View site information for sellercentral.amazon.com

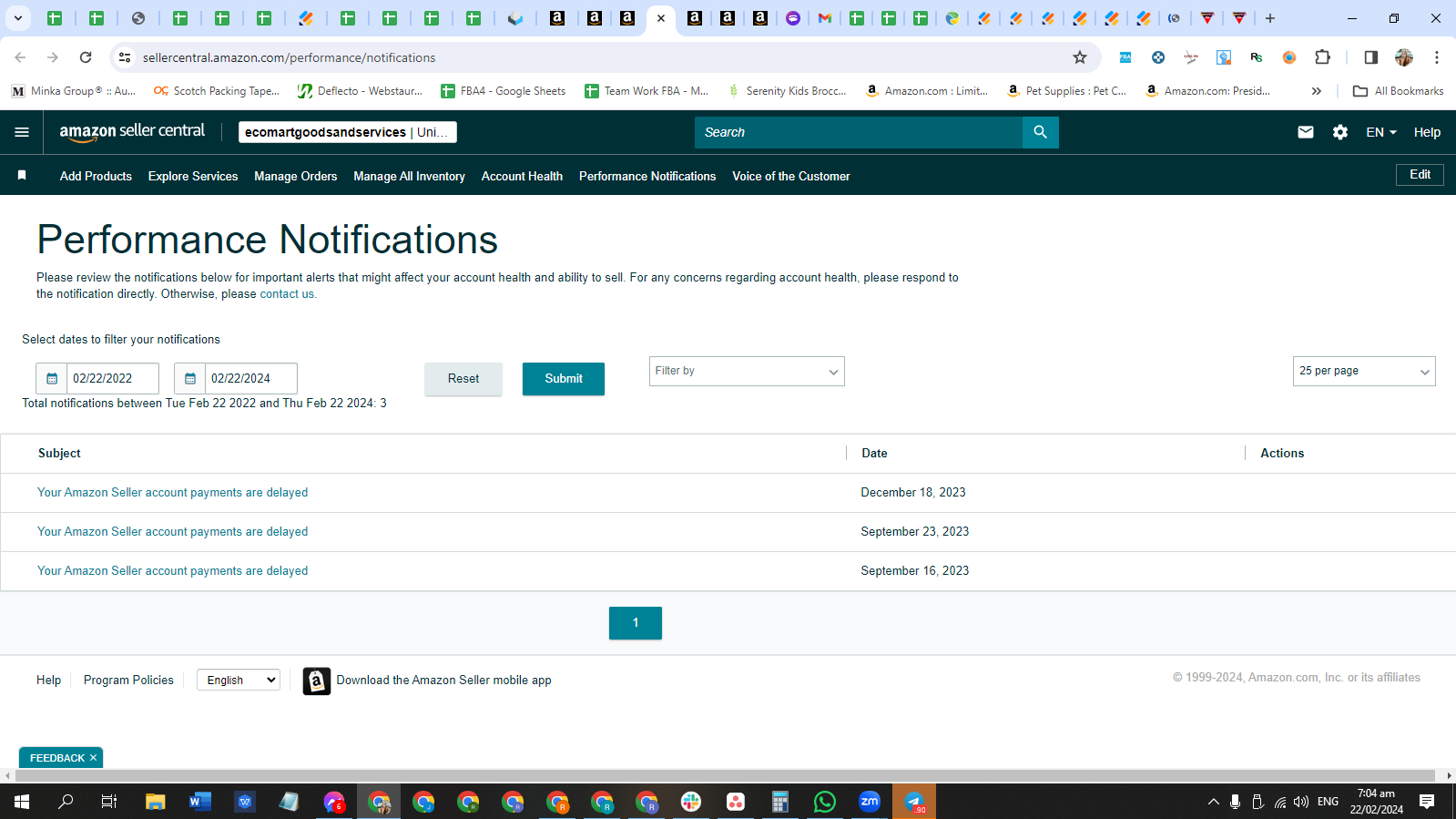coord(125,57)
